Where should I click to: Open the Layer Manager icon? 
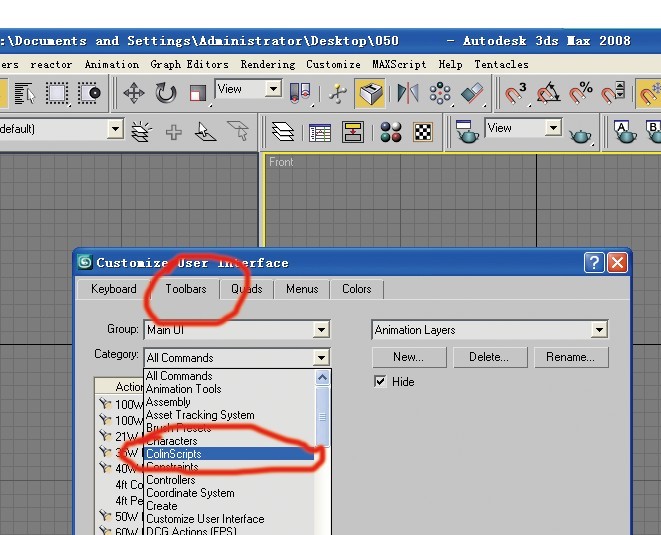(282, 132)
